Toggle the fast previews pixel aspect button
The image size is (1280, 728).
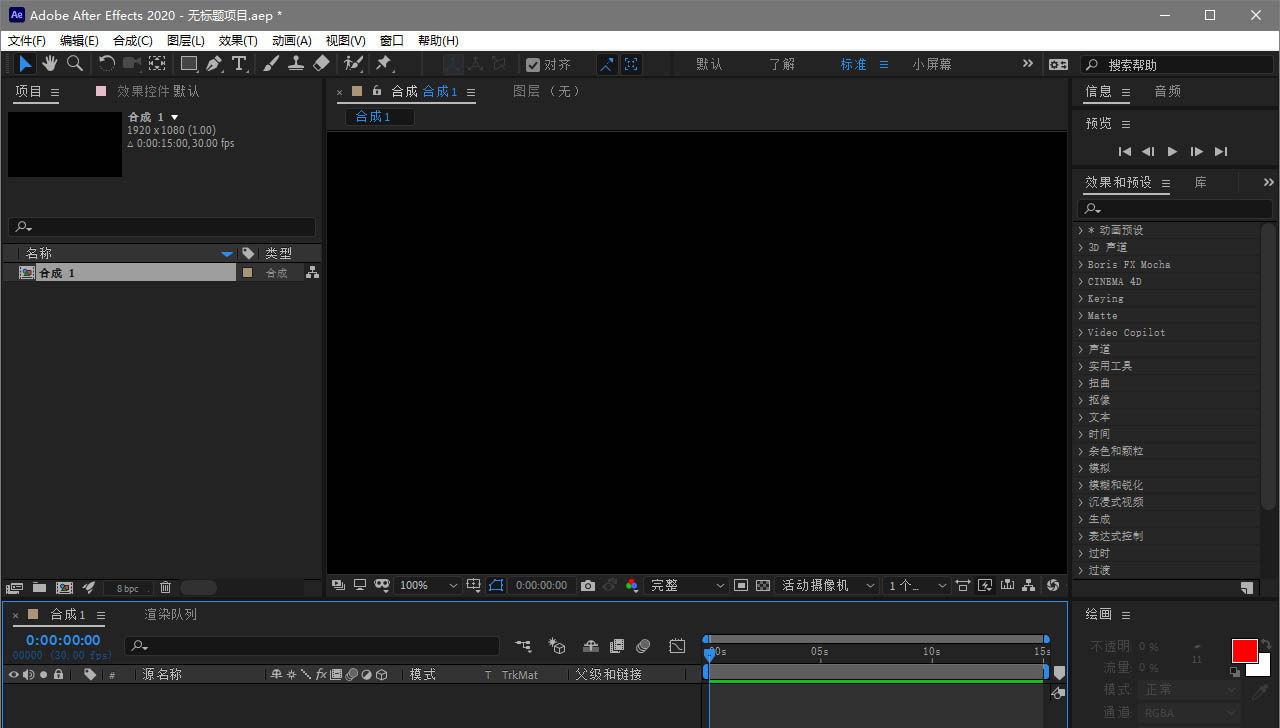point(985,585)
